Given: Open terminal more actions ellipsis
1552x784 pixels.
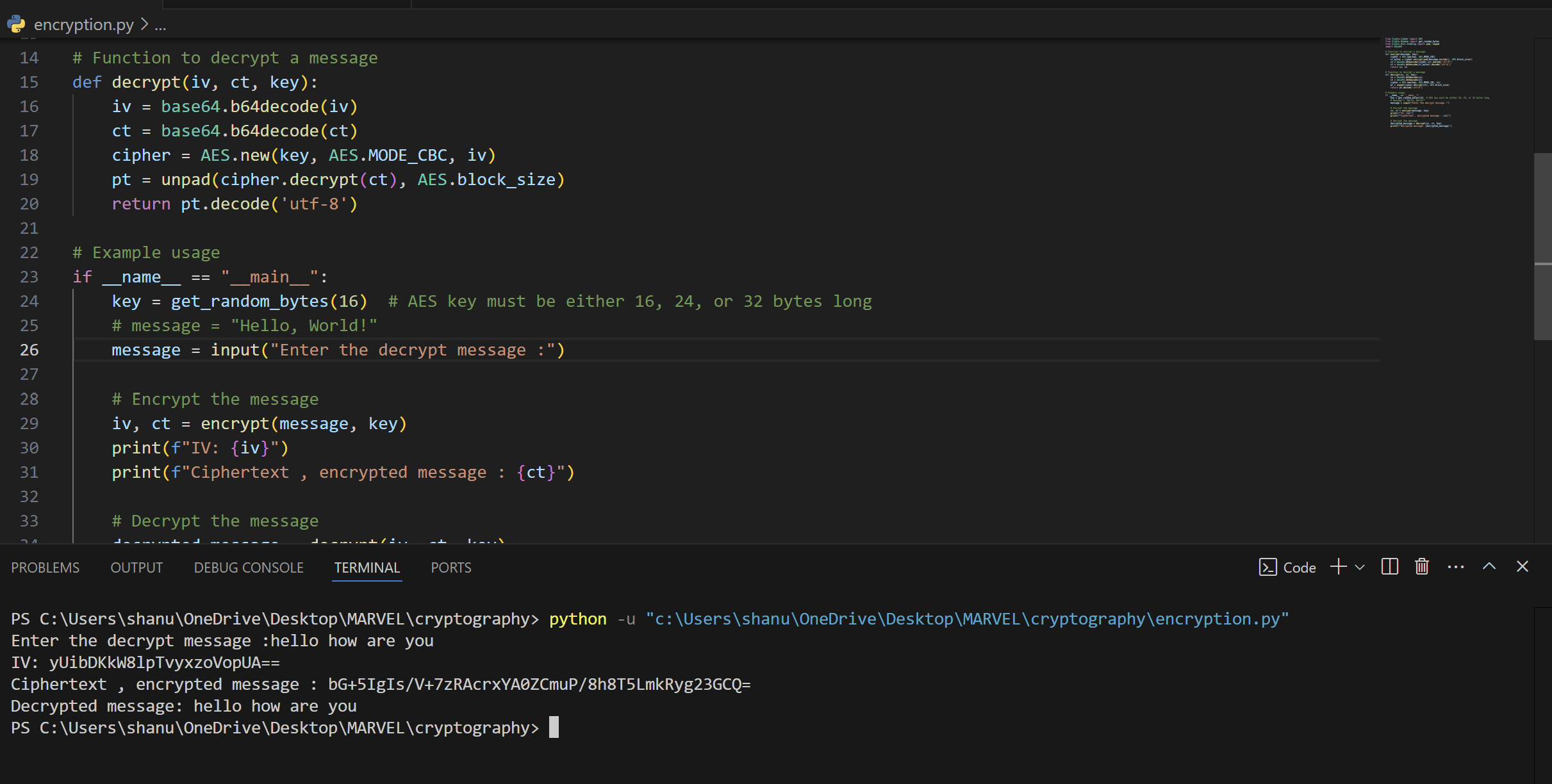Looking at the screenshot, I should tap(1455, 567).
